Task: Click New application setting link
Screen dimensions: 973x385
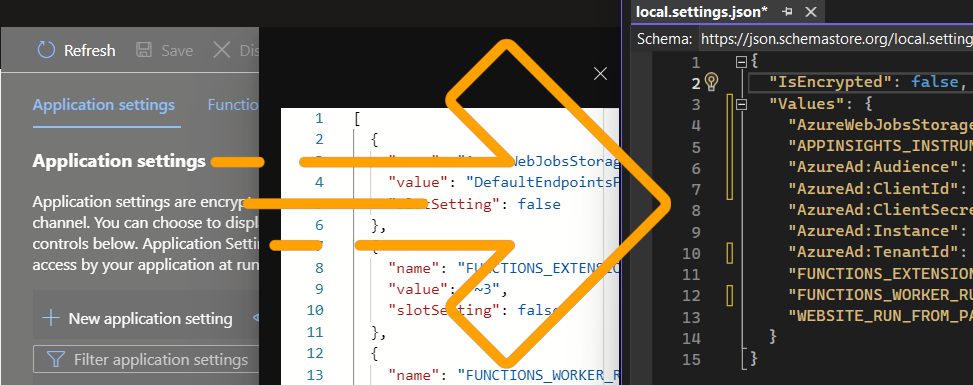Action: click(150, 319)
